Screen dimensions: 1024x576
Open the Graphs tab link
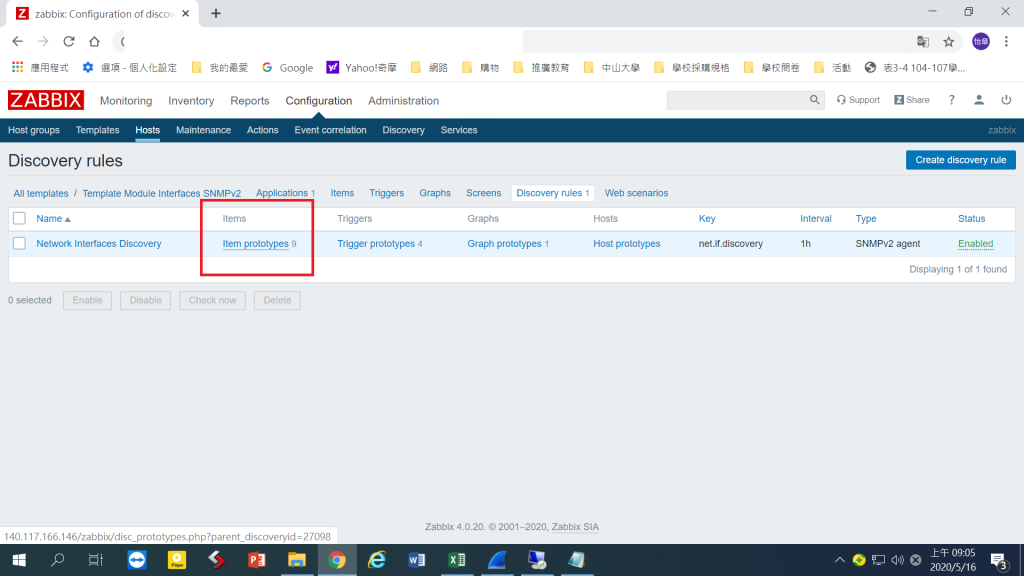tap(435, 193)
